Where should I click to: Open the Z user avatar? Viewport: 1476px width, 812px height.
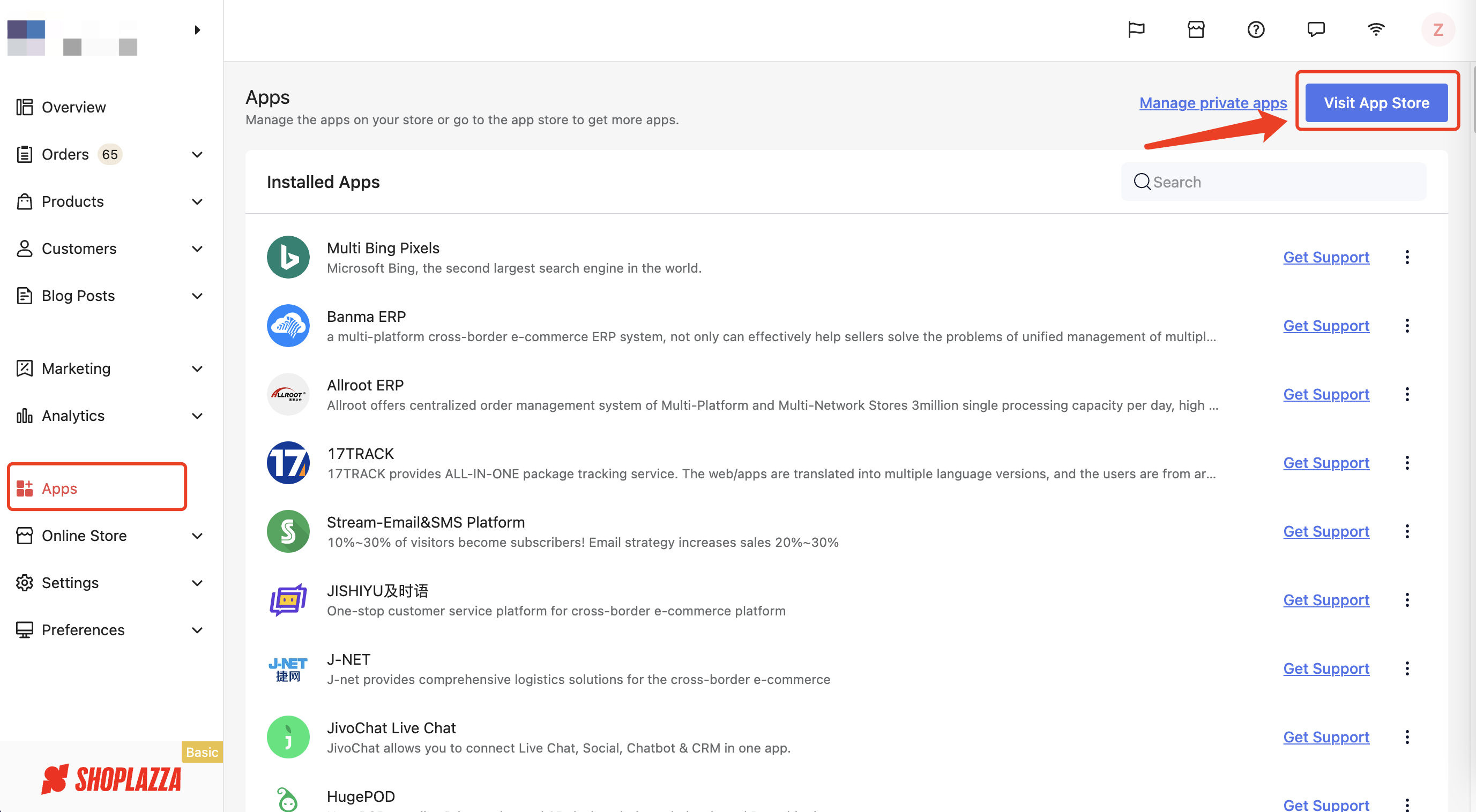1437,29
